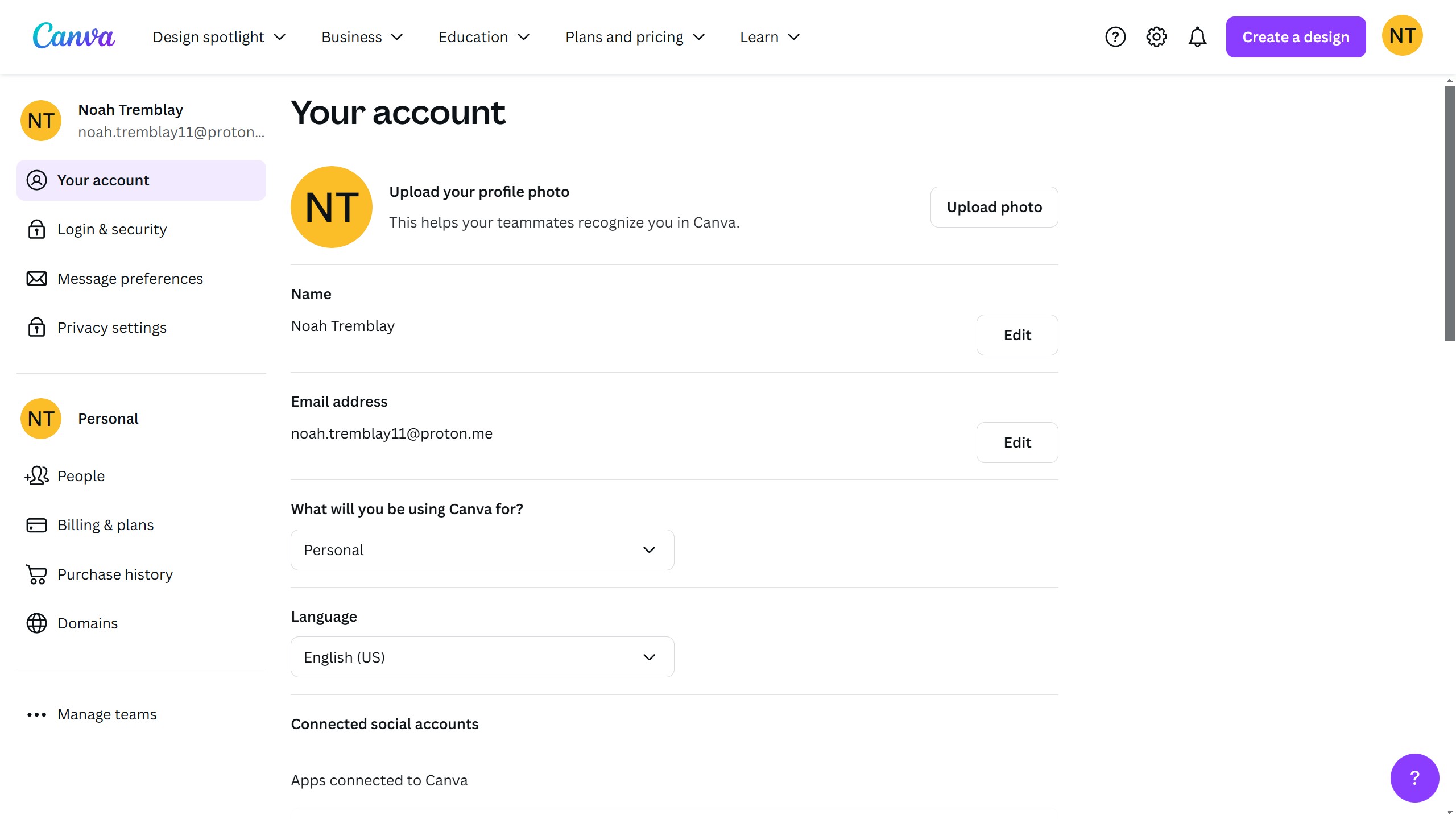Open the settings gear icon
The image size is (1456, 819).
click(x=1156, y=37)
